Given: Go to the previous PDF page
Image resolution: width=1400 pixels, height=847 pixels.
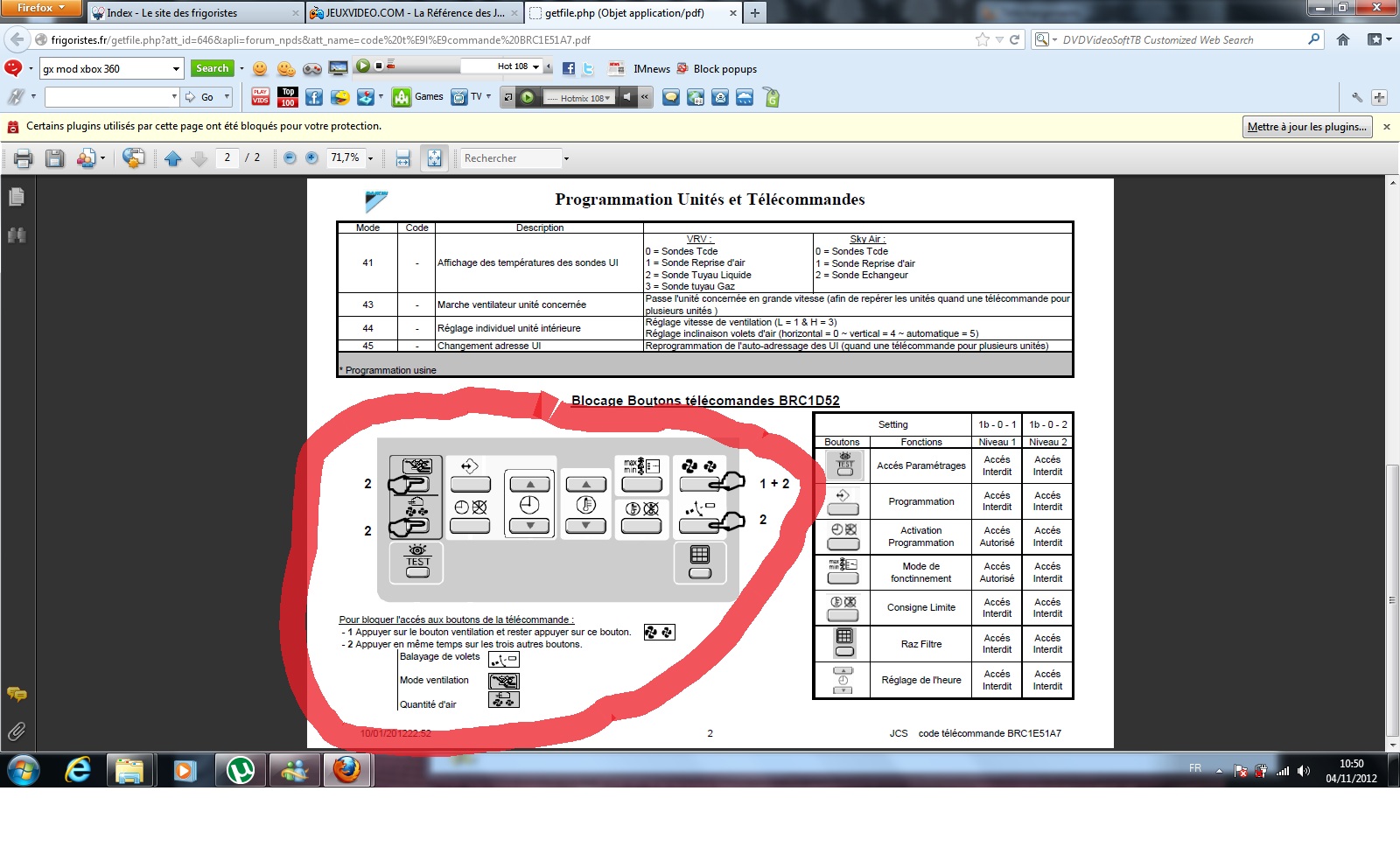Looking at the screenshot, I should click(172, 158).
